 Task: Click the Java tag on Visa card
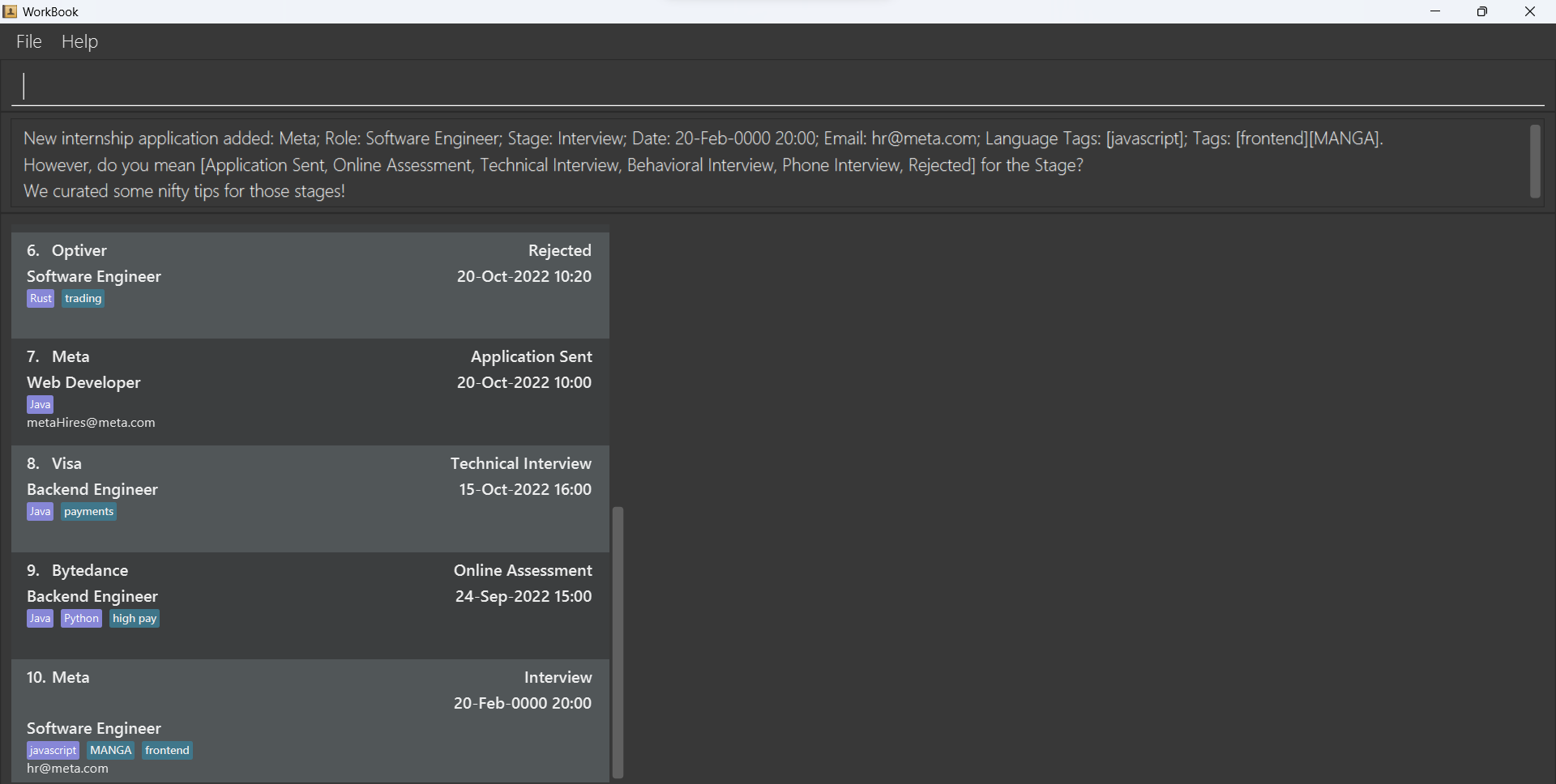pyautogui.click(x=40, y=511)
